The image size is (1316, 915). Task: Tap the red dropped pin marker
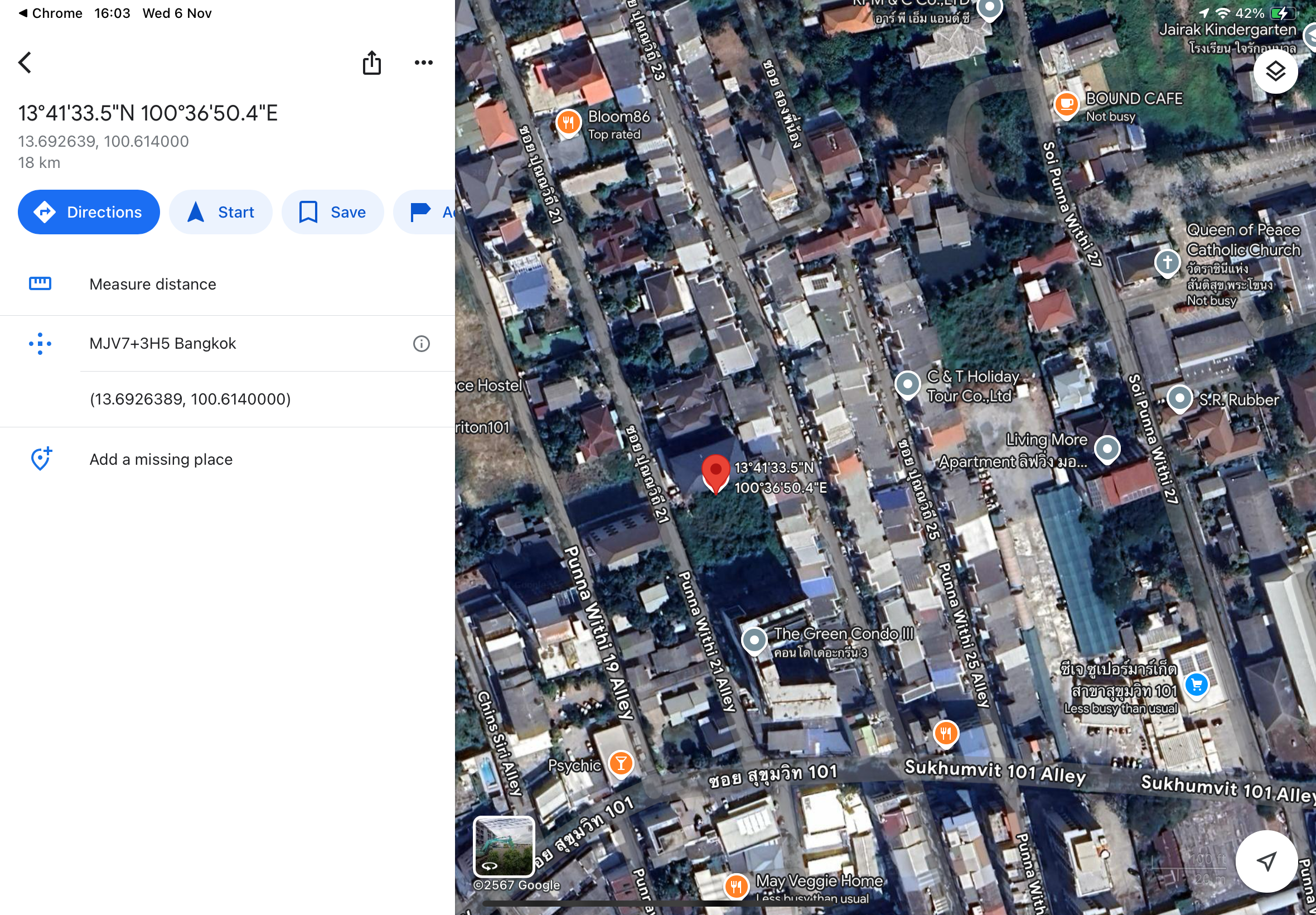[x=715, y=473]
